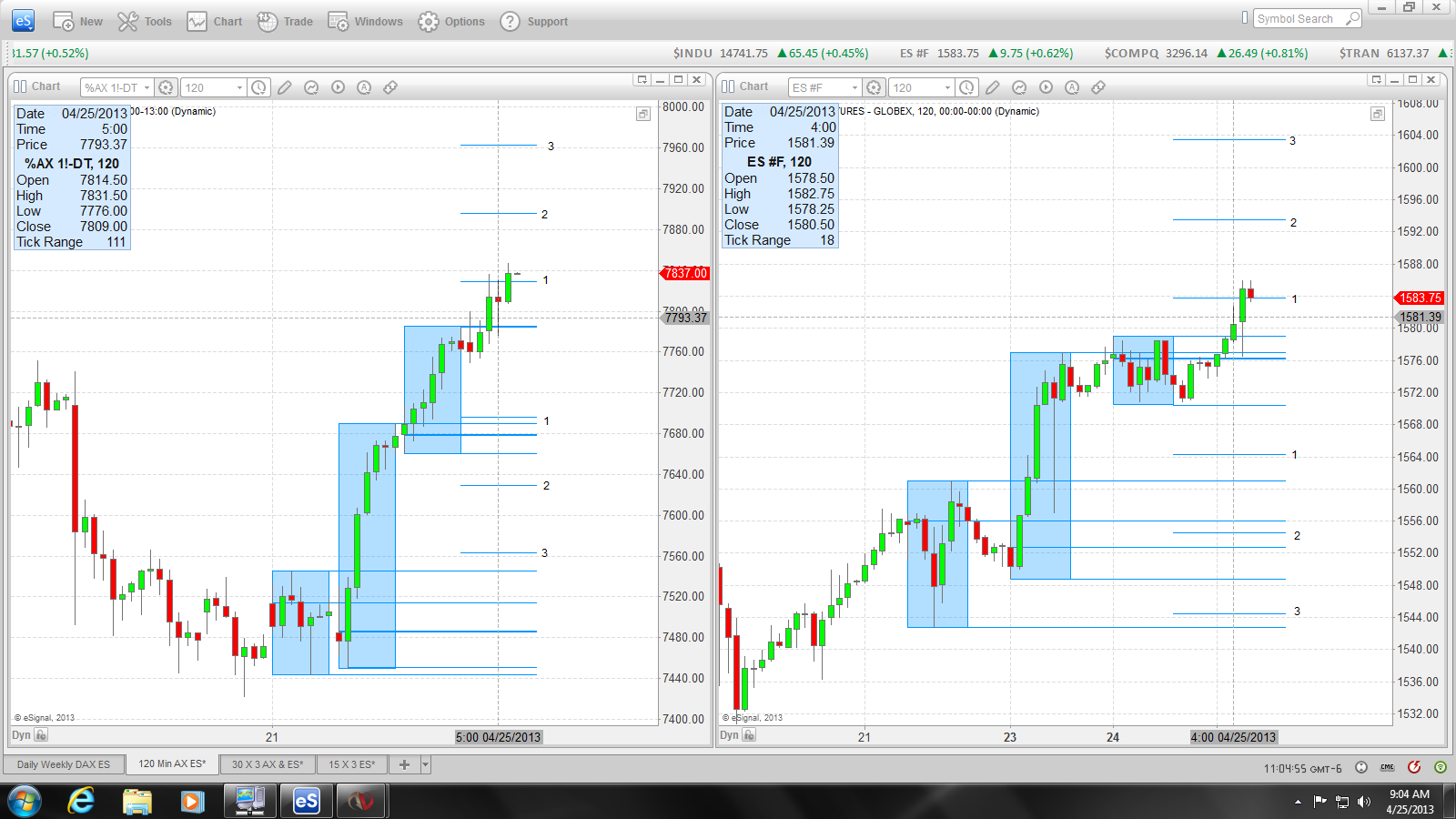Viewport: 1456px width, 819px height.
Task: Click the 4:00 04/25/2013 time marker
Action: click(x=1233, y=737)
